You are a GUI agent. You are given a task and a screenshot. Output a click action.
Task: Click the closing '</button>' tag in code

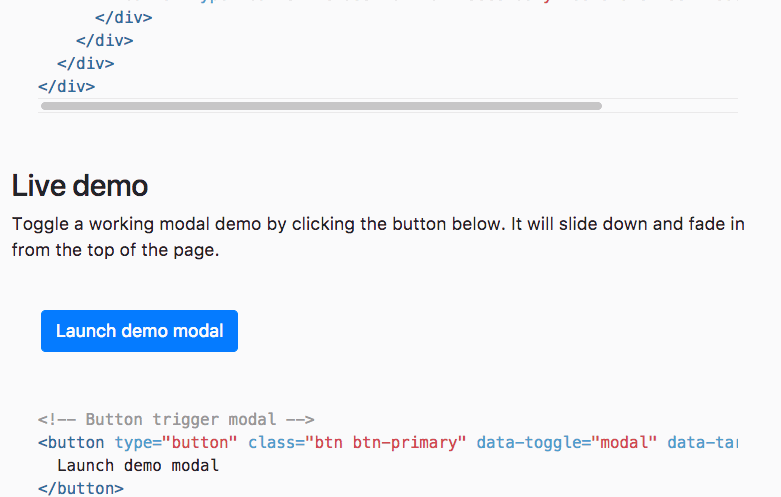pos(81,488)
